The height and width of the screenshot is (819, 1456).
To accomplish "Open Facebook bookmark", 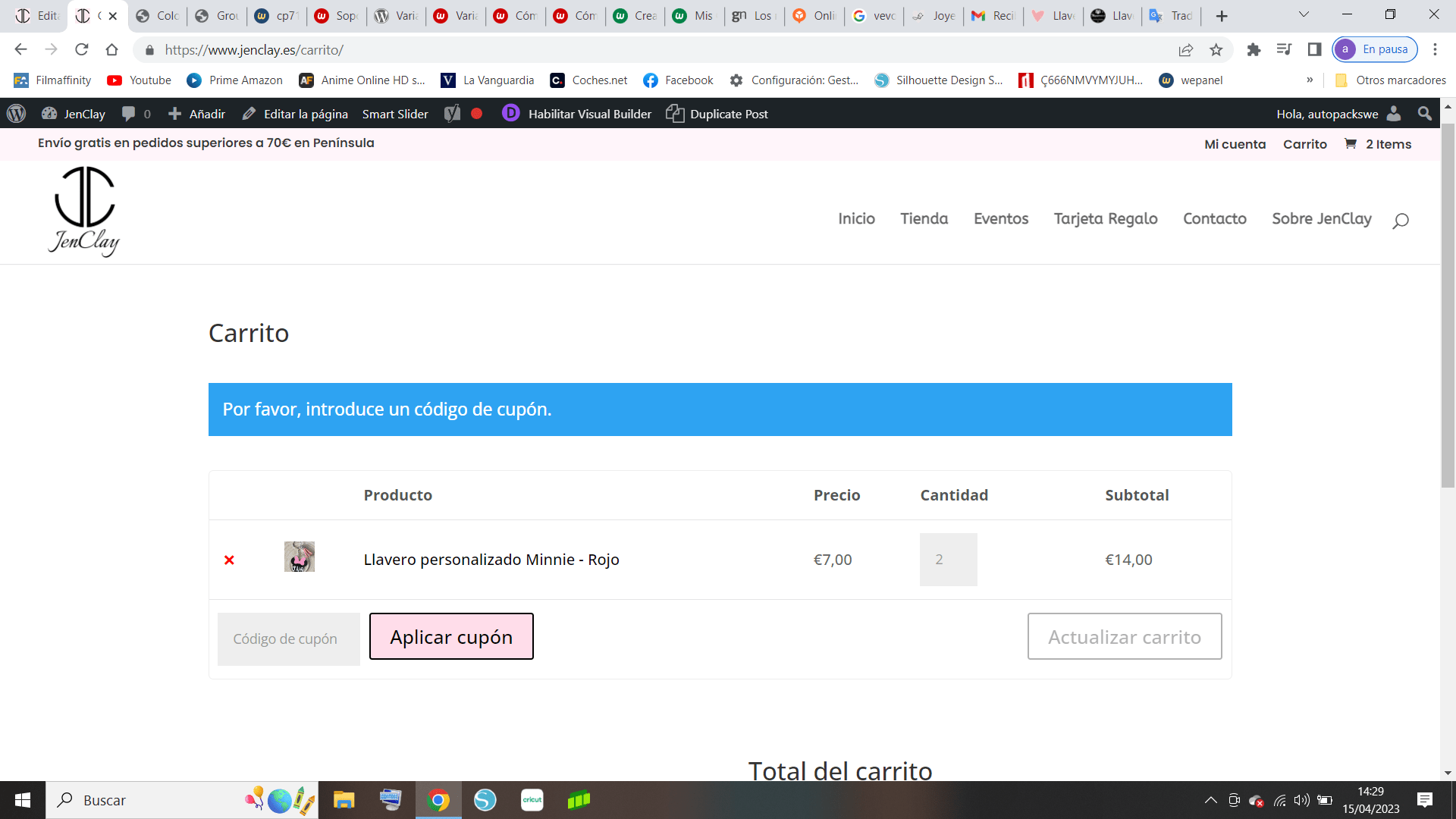I will (x=678, y=80).
